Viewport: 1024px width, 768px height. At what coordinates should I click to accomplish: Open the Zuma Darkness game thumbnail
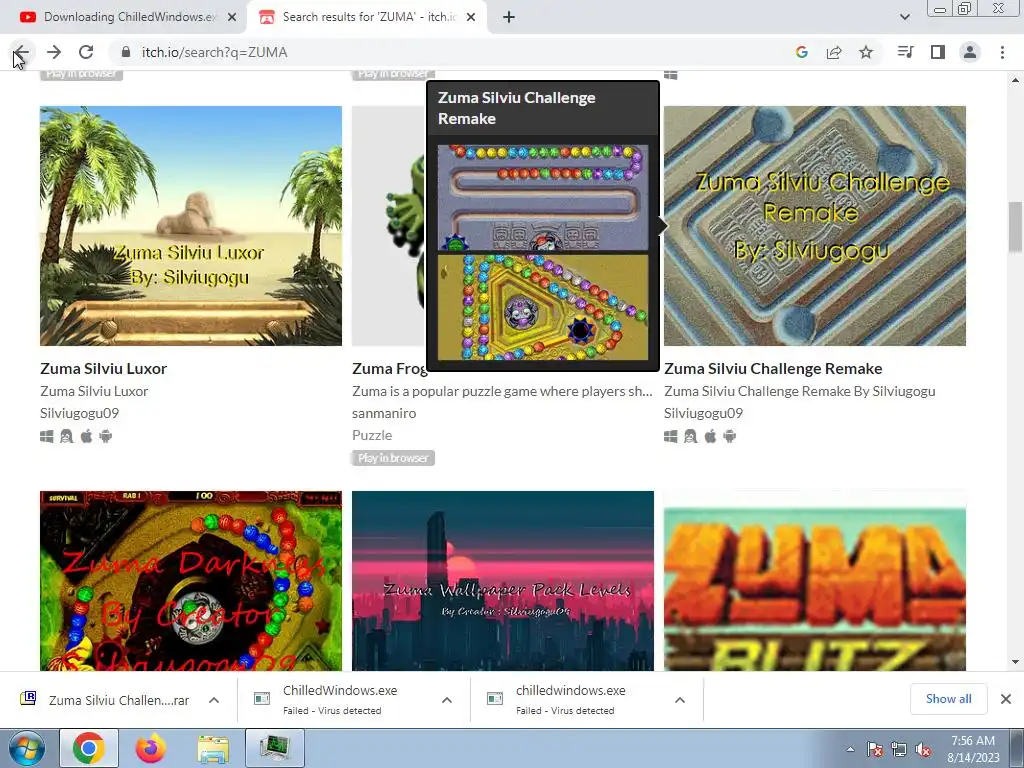click(x=191, y=581)
